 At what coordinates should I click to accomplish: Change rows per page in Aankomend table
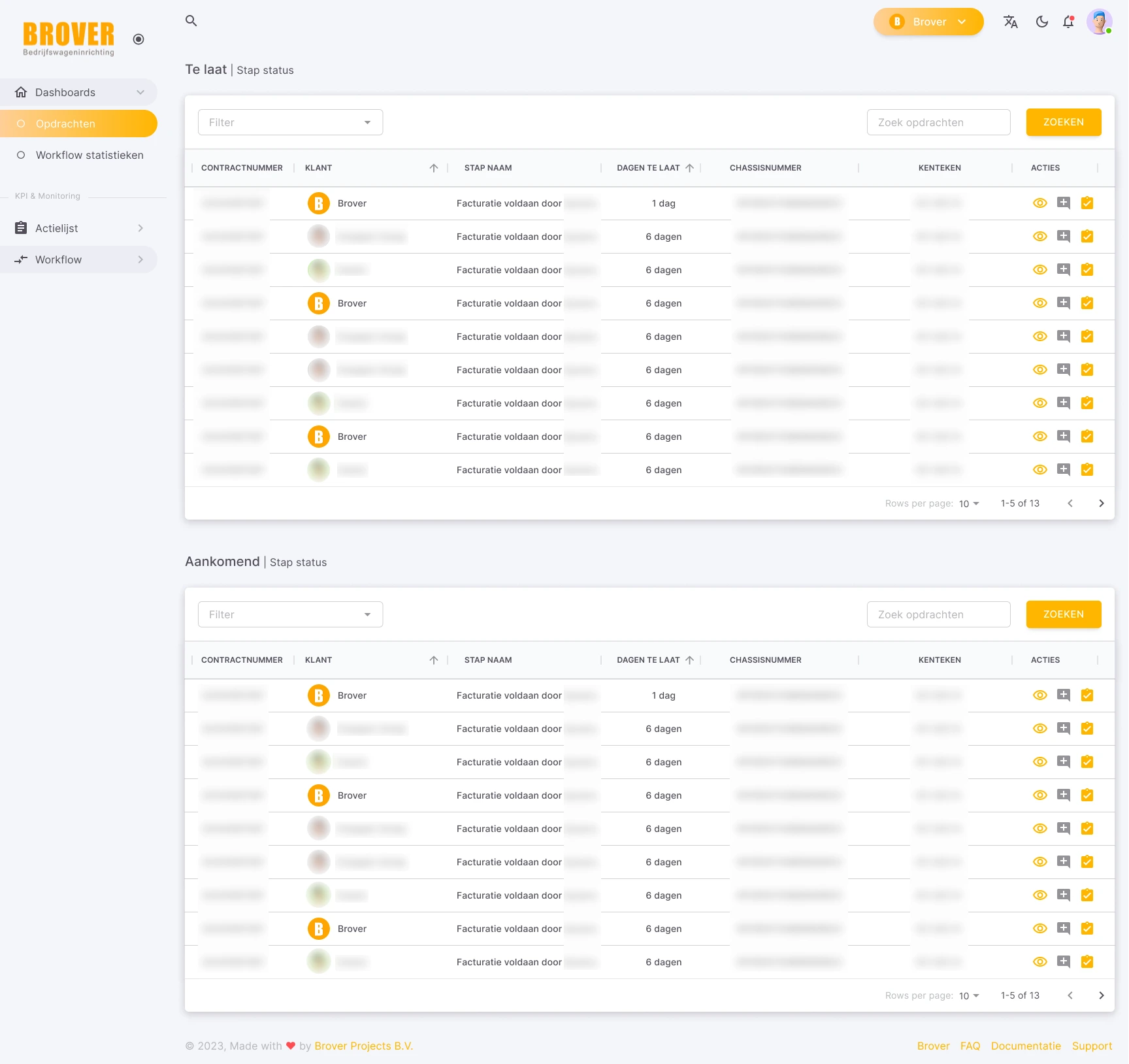click(969, 996)
